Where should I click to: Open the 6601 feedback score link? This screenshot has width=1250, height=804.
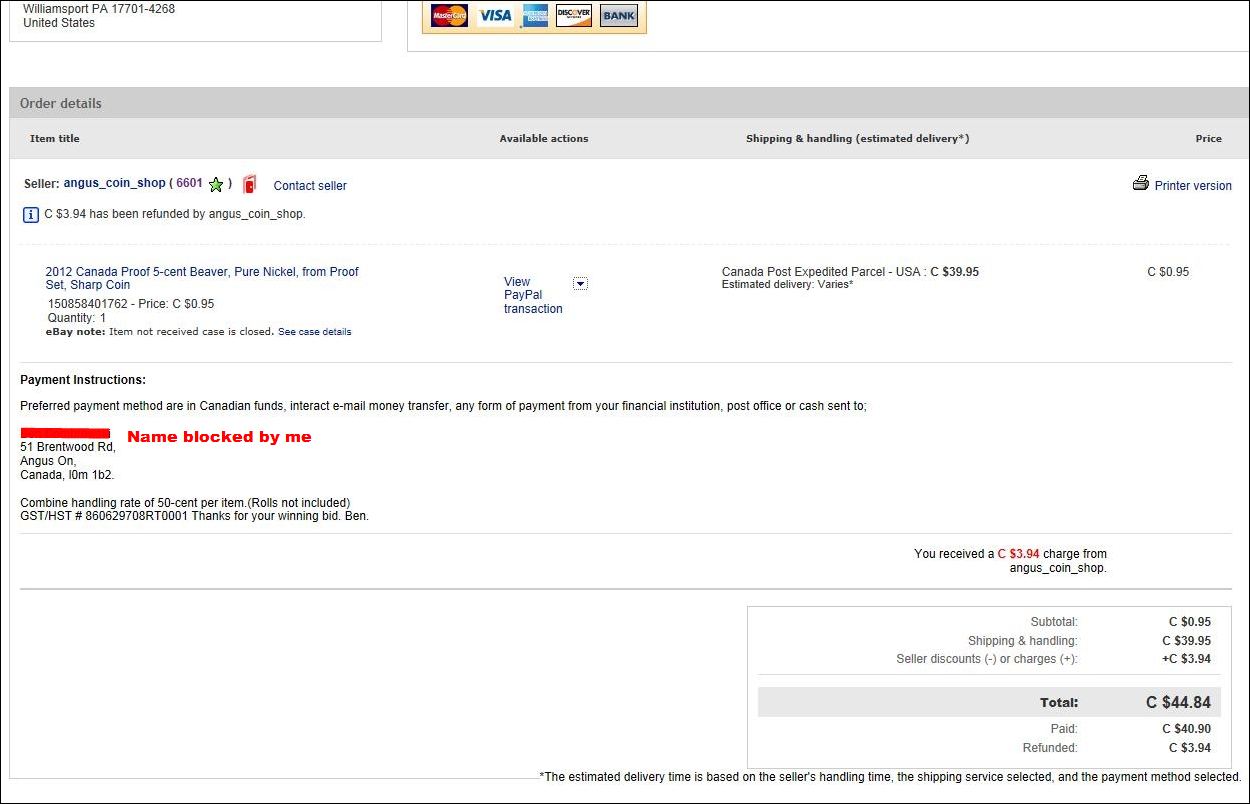click(190, 183)
